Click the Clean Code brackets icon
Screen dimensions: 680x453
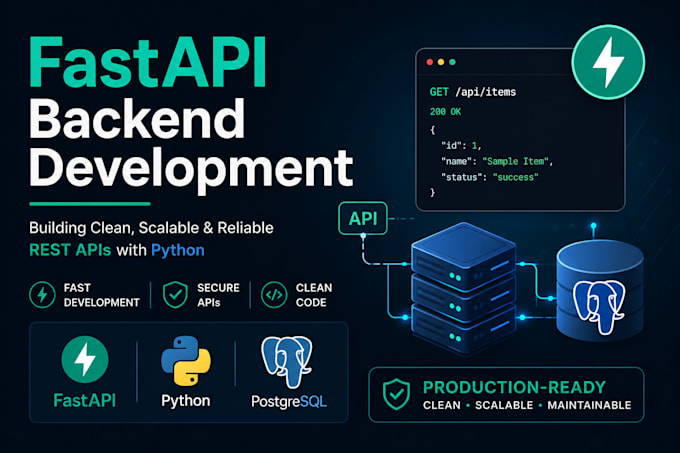tap(274, 295)
